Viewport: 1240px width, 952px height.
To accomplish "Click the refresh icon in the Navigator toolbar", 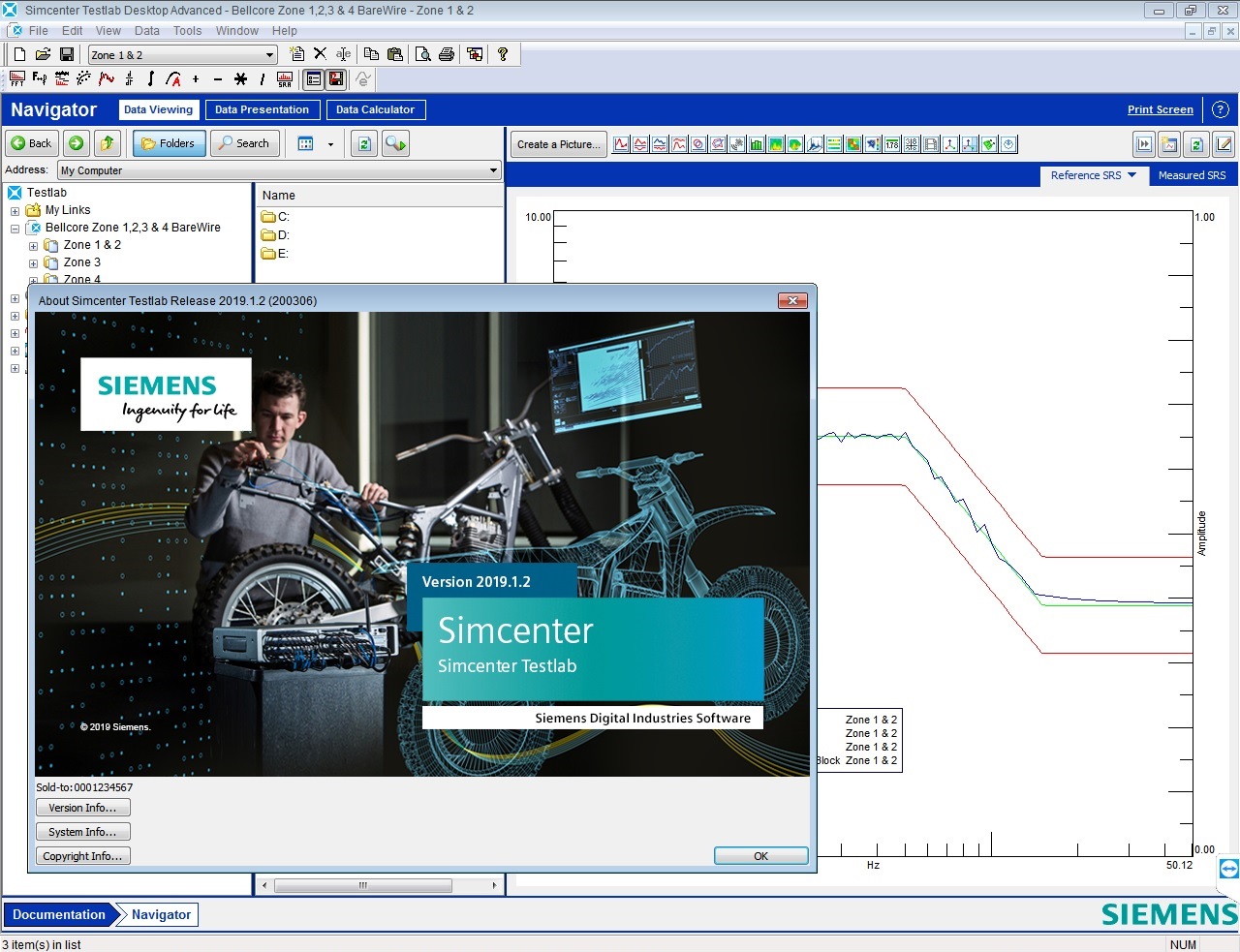I will pos(364,143).
